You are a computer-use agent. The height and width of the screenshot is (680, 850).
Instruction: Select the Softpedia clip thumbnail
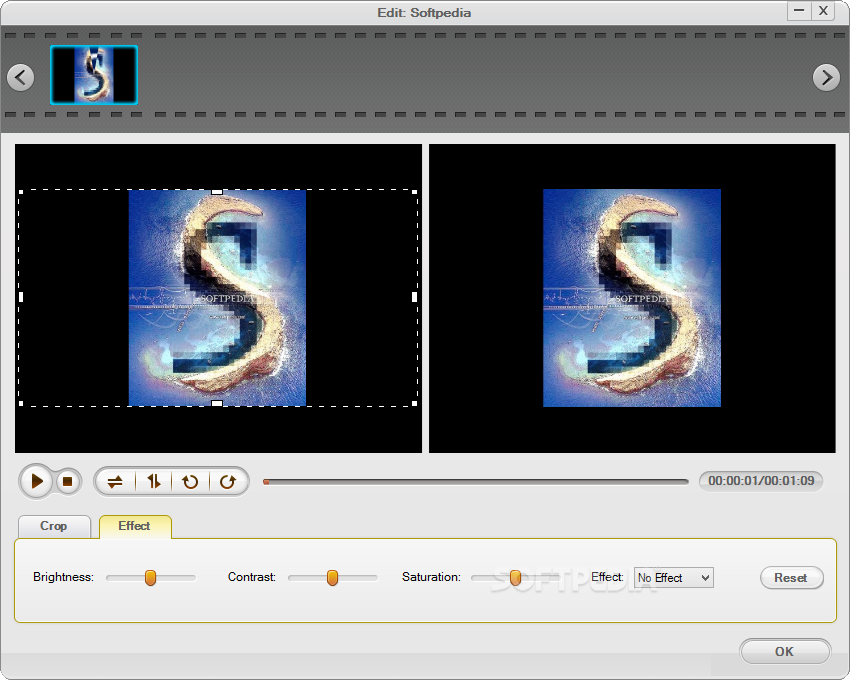(94, 75)
